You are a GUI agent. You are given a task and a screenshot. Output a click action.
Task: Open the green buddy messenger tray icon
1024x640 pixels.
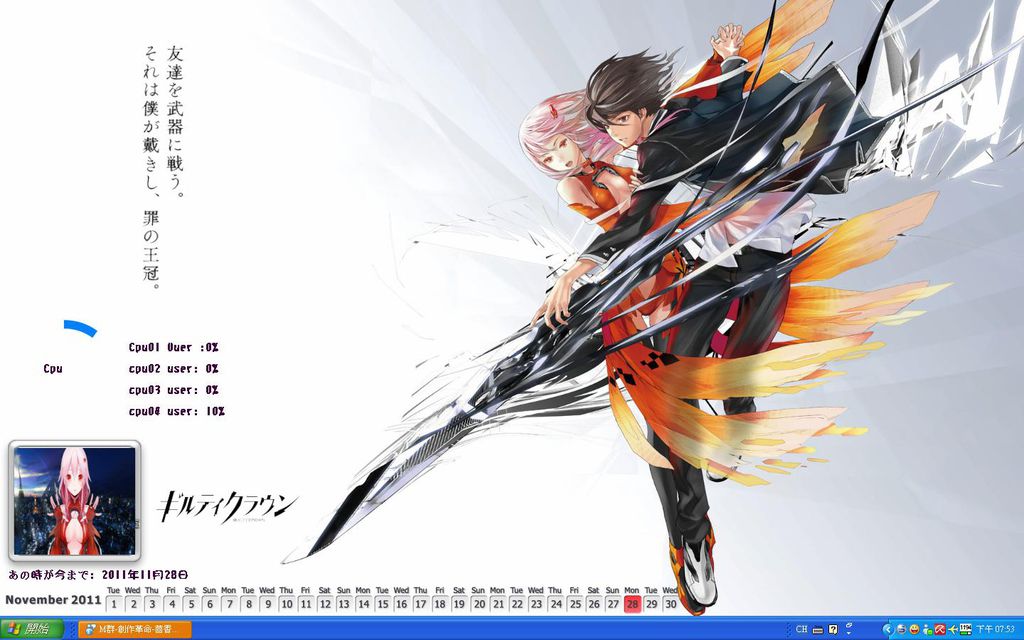click(925, 630)
